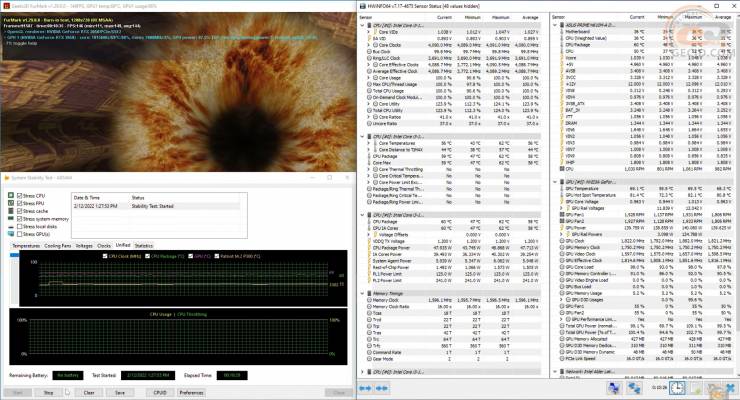Expand the Core Clocks row
740x400 pixels.
point(369,45)
